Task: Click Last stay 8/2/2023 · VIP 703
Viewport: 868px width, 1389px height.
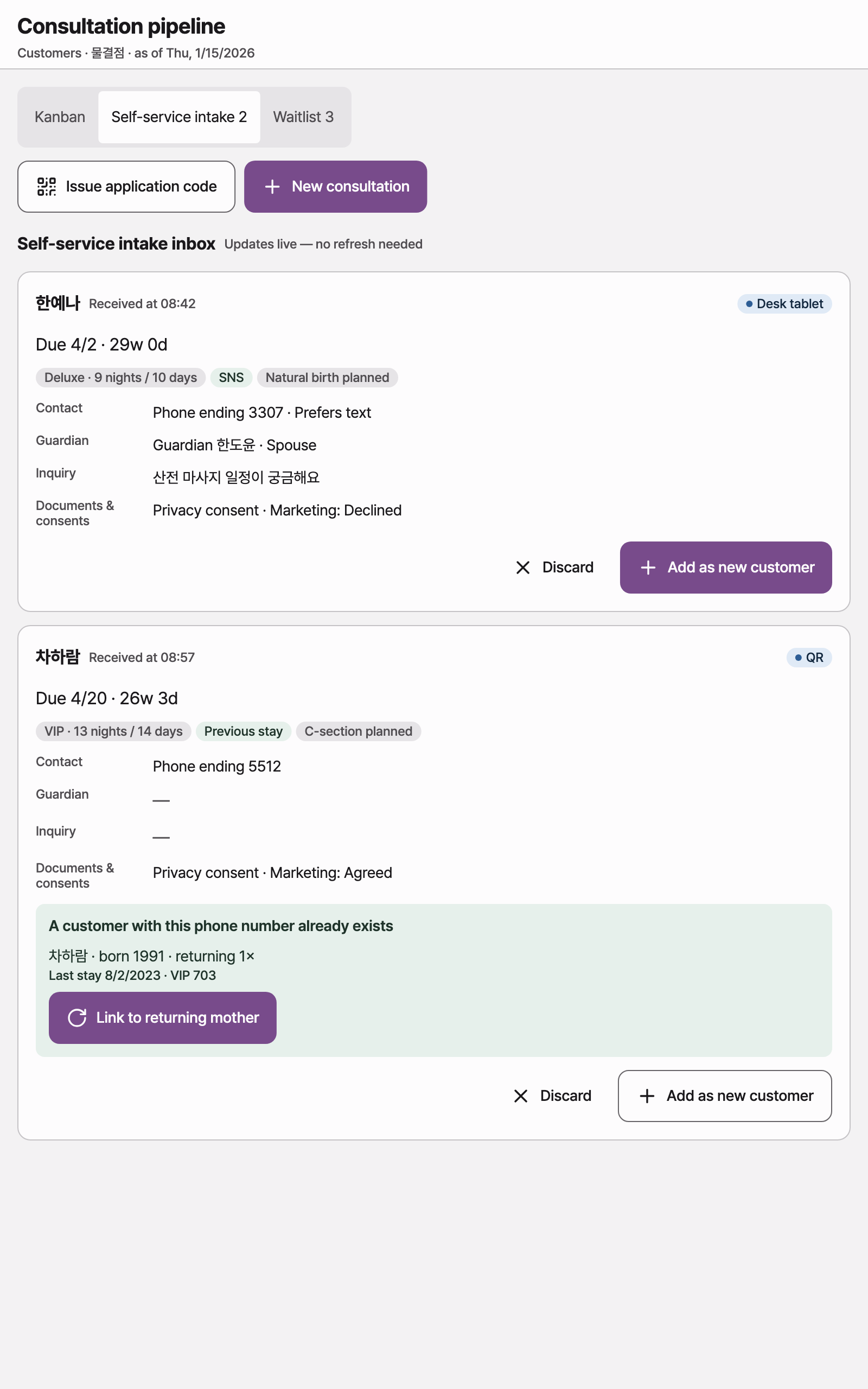Action: point(132,976)
